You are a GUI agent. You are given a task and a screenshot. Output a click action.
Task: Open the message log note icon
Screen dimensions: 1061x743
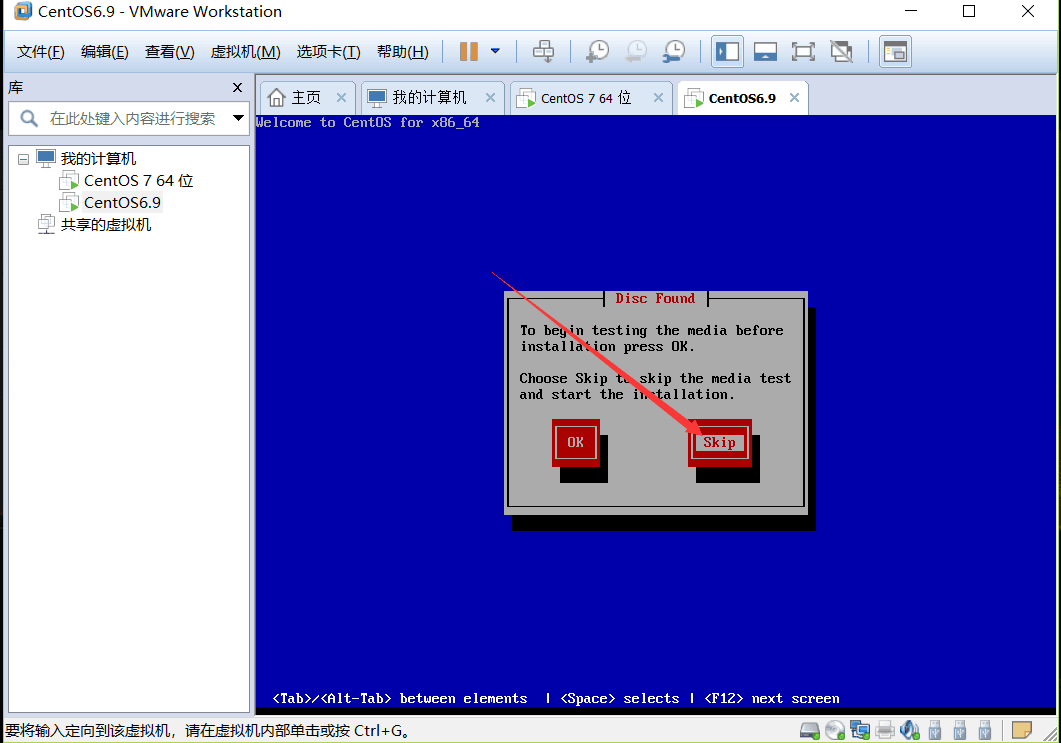(x=1021, y=731)
